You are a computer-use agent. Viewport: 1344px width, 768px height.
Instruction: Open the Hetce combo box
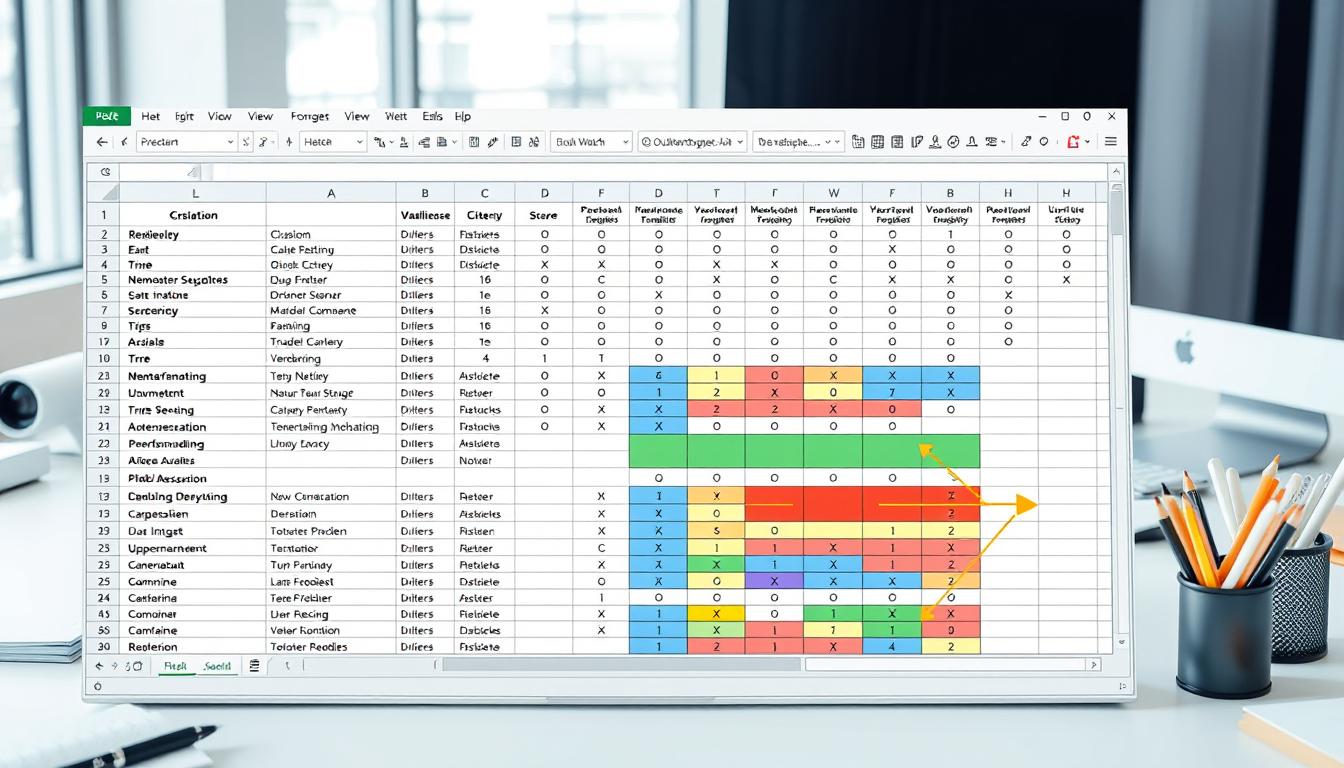click(333, 142)
